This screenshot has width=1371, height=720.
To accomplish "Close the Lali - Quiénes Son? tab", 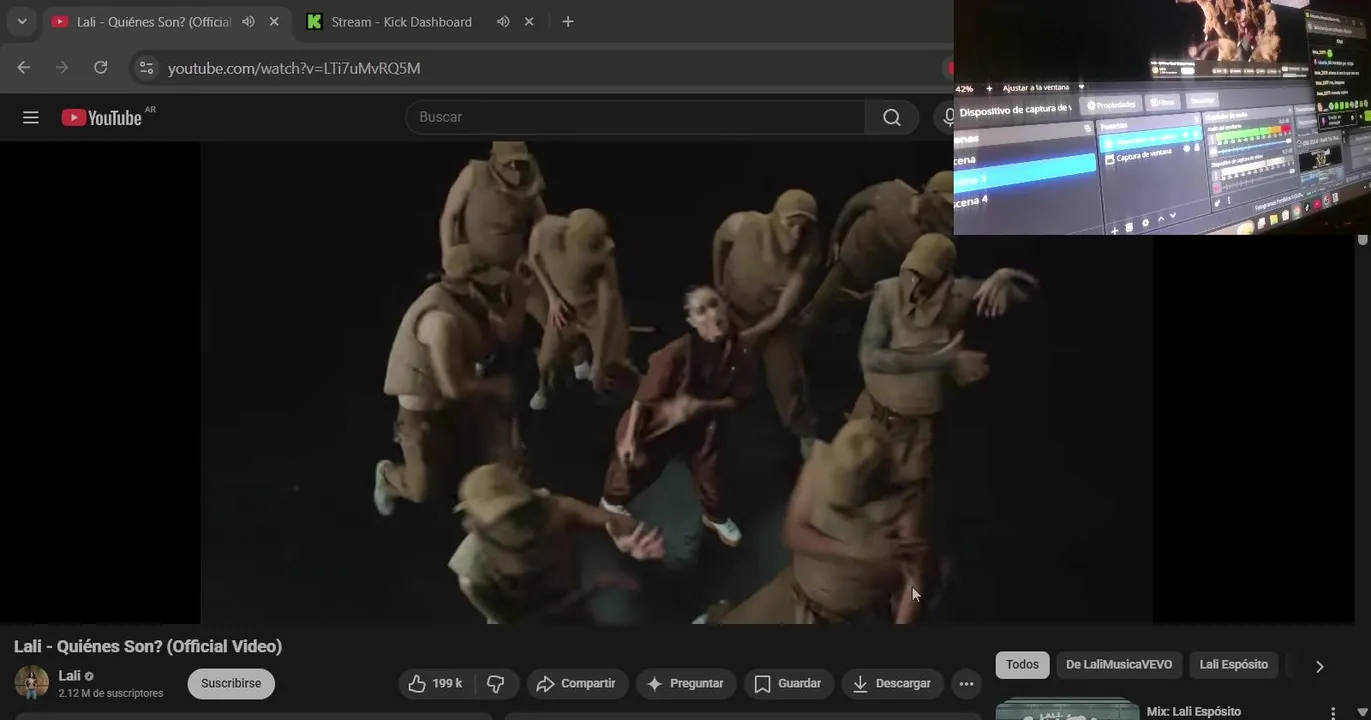I will click(274, 21).
